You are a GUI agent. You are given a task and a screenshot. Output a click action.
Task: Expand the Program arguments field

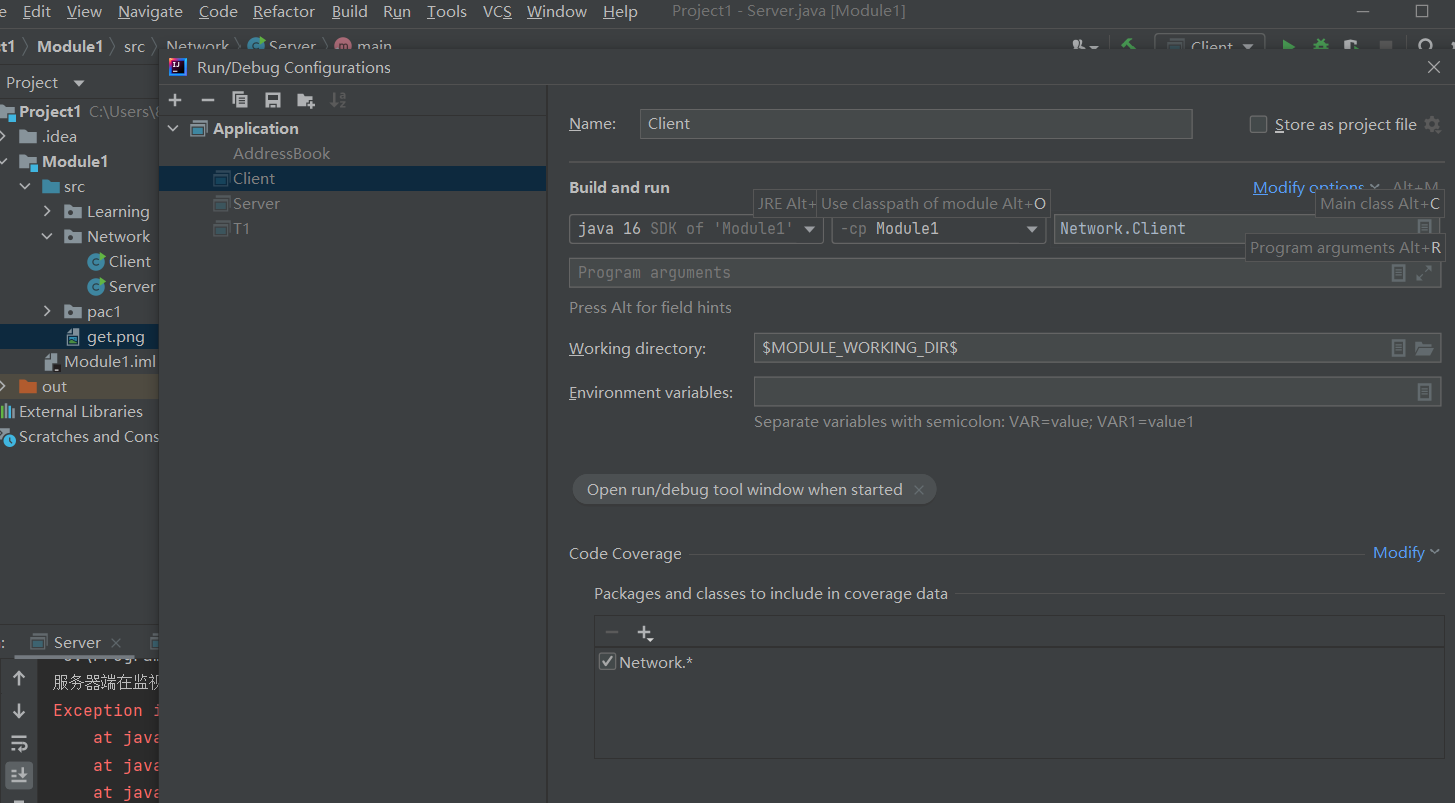pos(1423,273)
